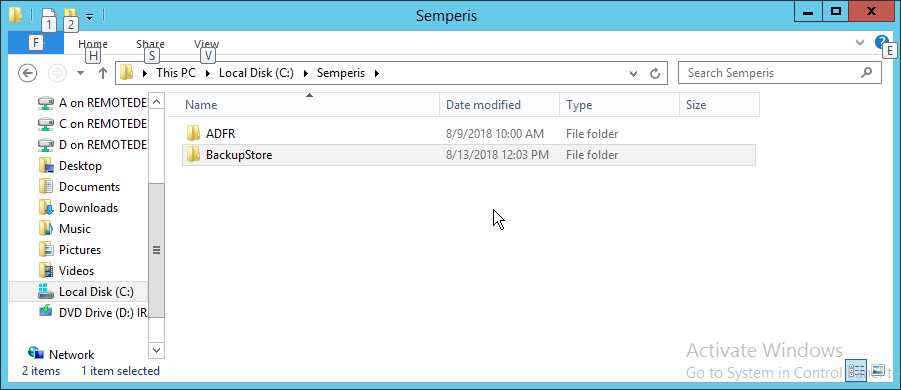
Task: Open the View ribbon tab
Action: [206, 44]
